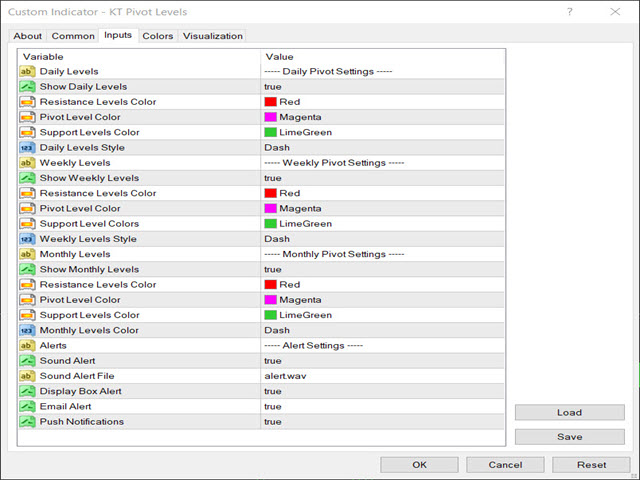Click the number icon beside Weekly Levels Style
Image resolution: width=640 pixels, height=480 pixels.
[x=27, y=239]
